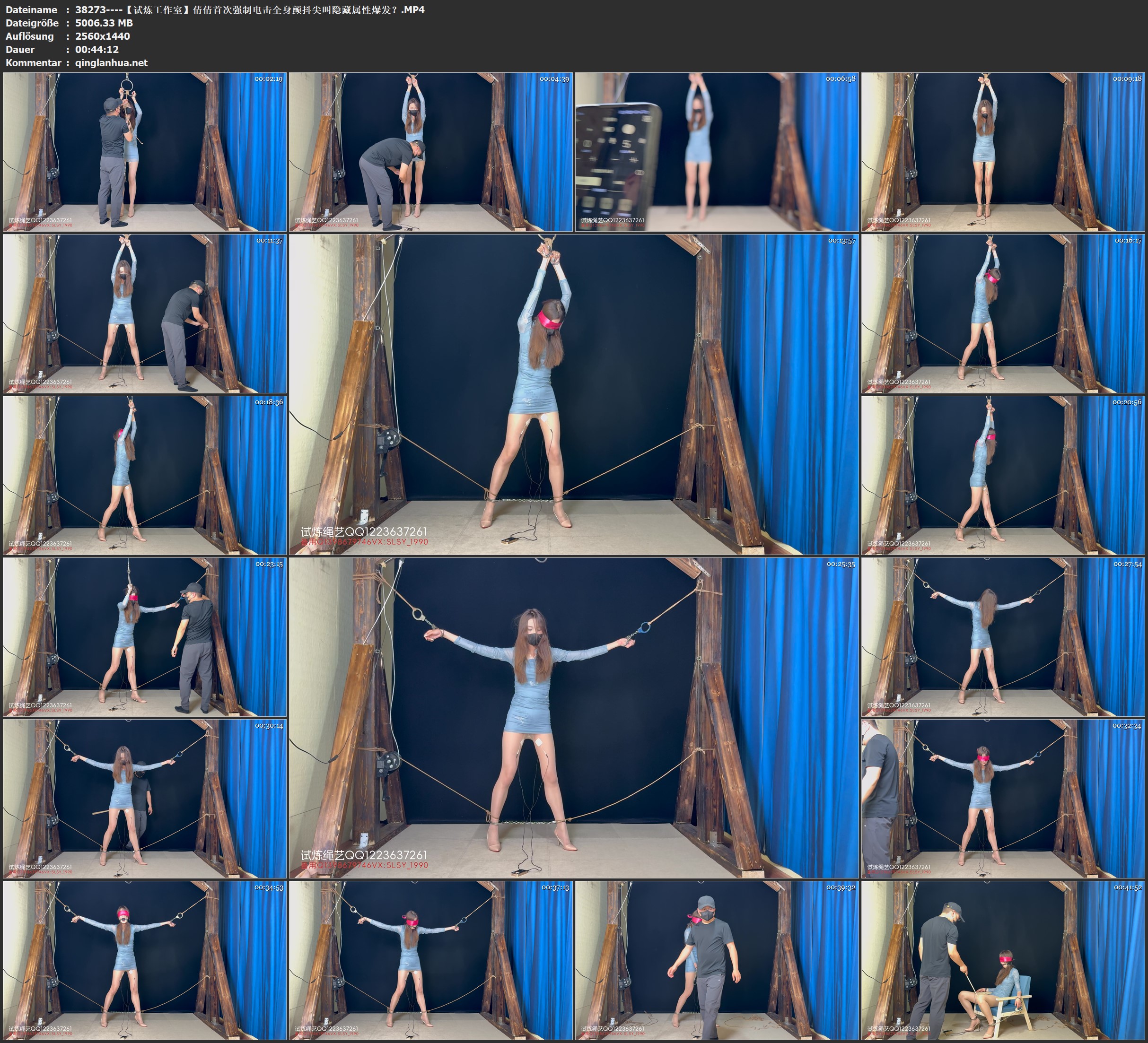Click the thumbnail marked 00:16:17
Viewport: 1148px width, 1043px height.
1003,313
